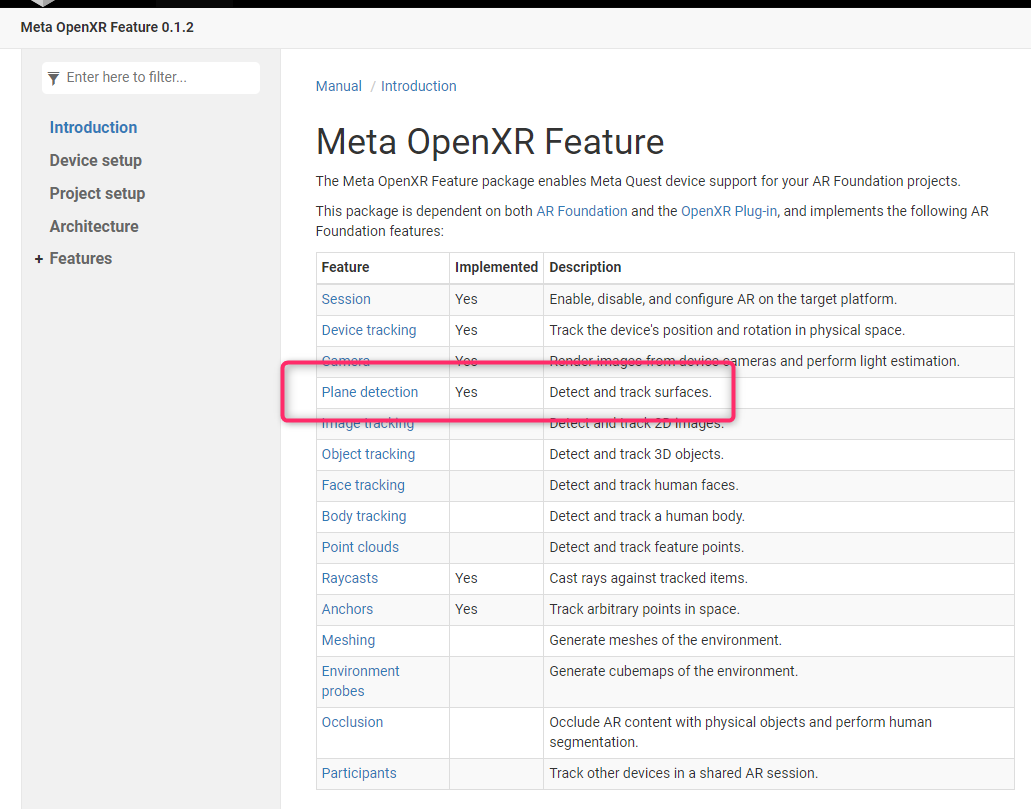Click 'Track arbitrary points in space.' text

pos(644,609)
